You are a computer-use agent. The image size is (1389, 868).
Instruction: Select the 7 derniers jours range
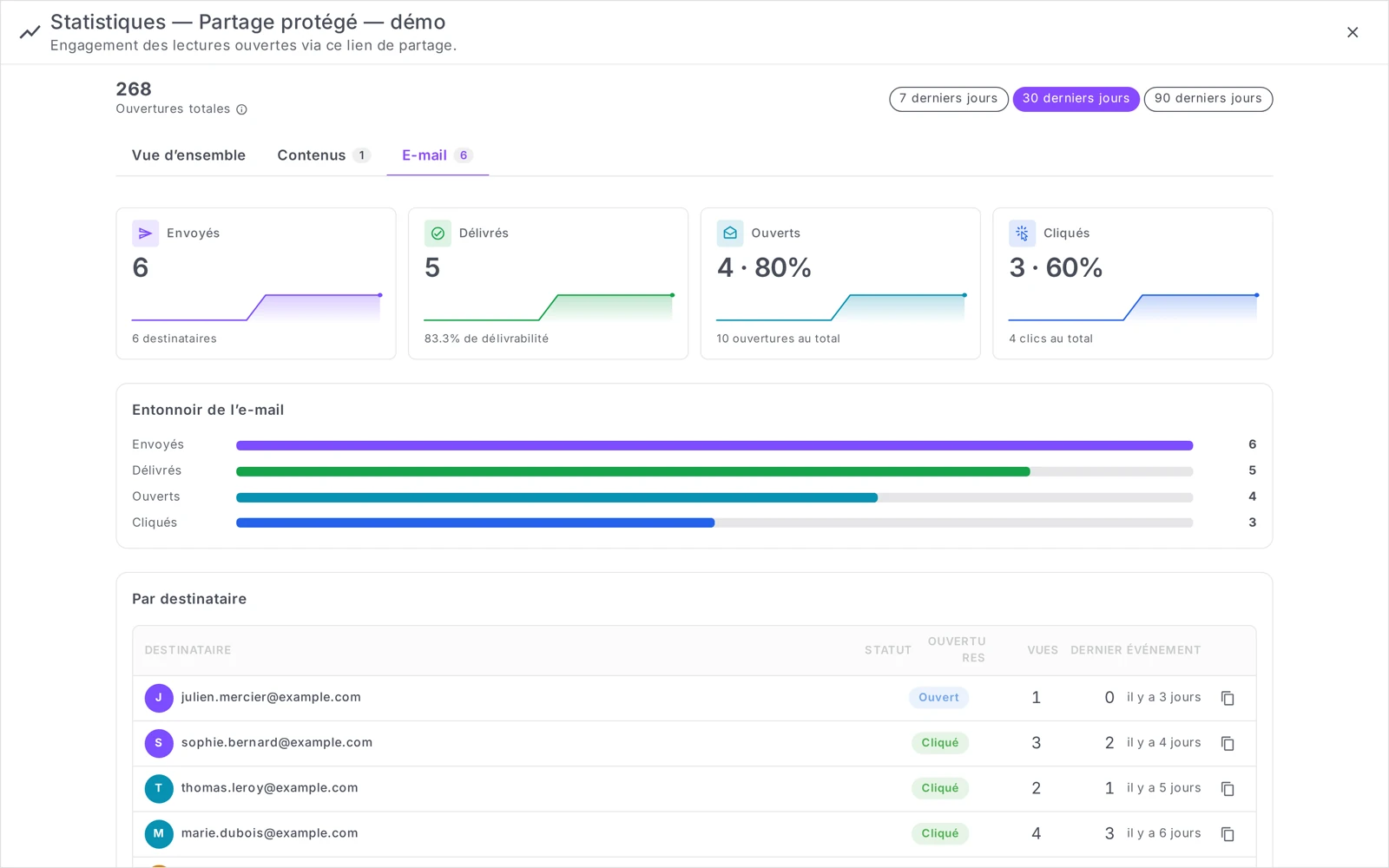(949, 99)
